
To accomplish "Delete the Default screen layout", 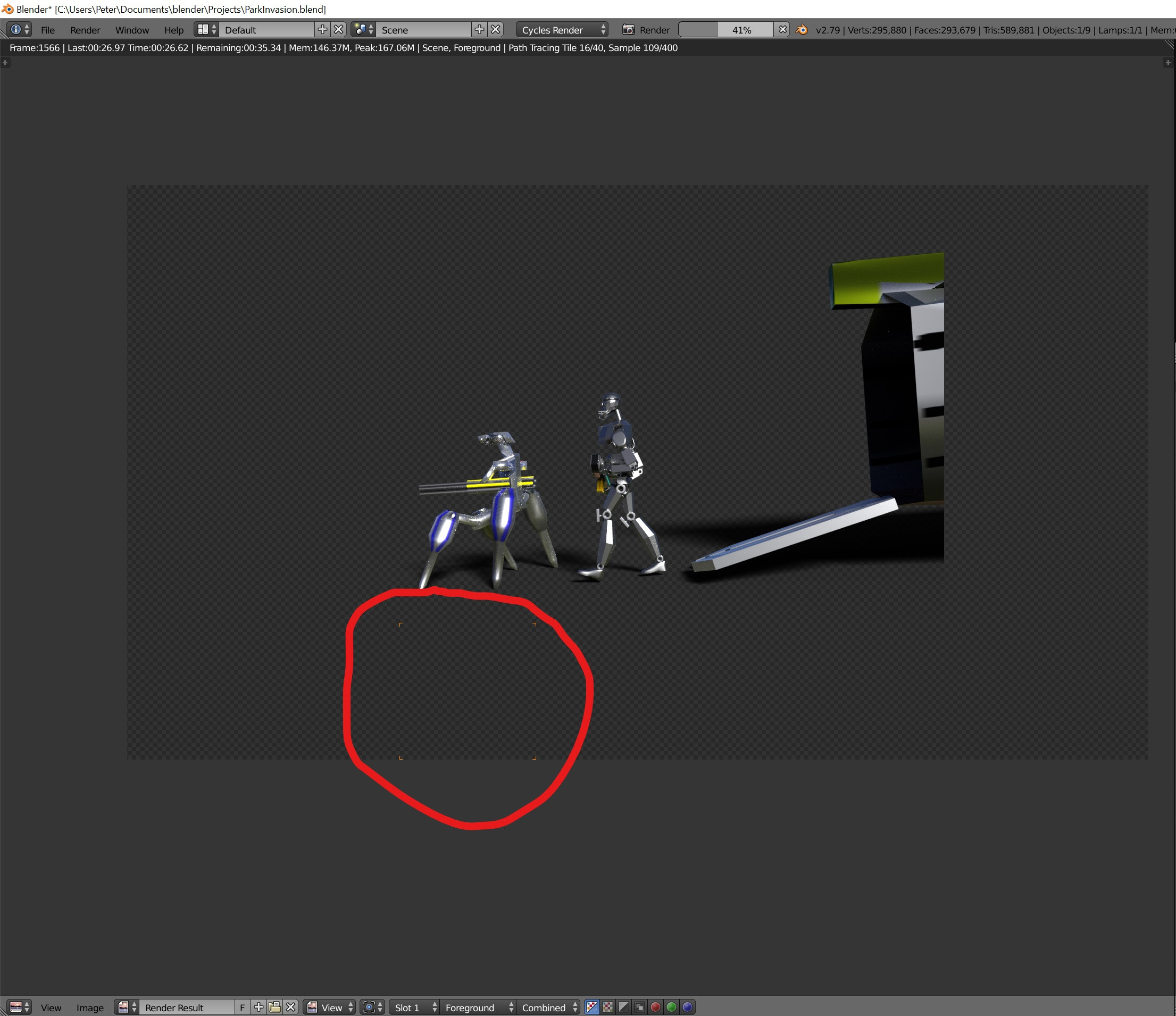I will (x=338, y=29).
